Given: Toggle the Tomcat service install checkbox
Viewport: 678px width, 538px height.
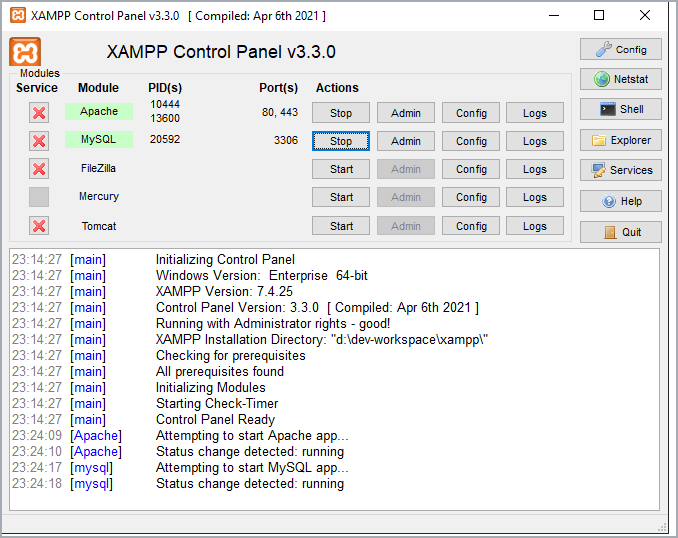Looking at the screenshot, I should 39,226.
